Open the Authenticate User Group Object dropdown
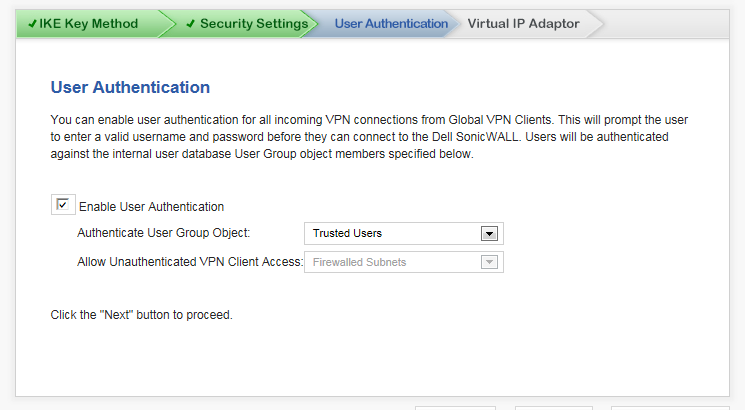745x410 pixels. 403,233
